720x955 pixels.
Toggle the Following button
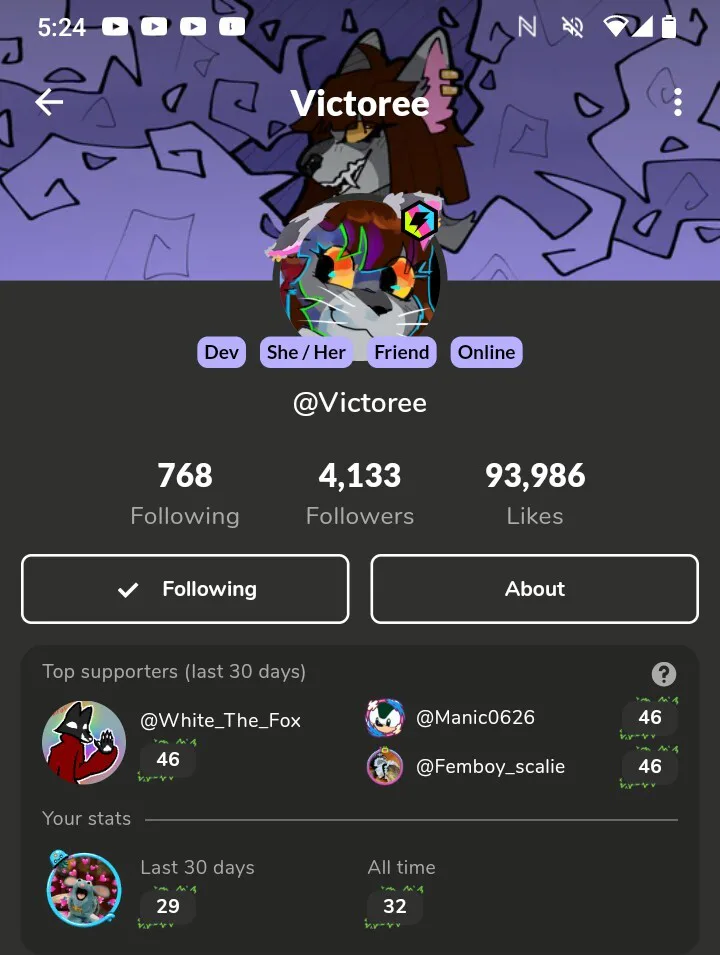(x=185, y=589)
